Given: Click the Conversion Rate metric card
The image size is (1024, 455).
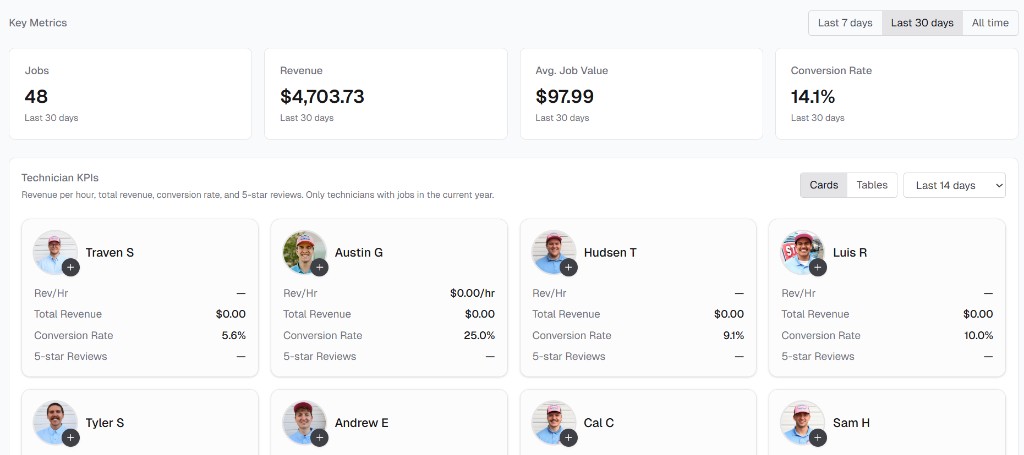Looking at the screenshot, I should (897, 95).
